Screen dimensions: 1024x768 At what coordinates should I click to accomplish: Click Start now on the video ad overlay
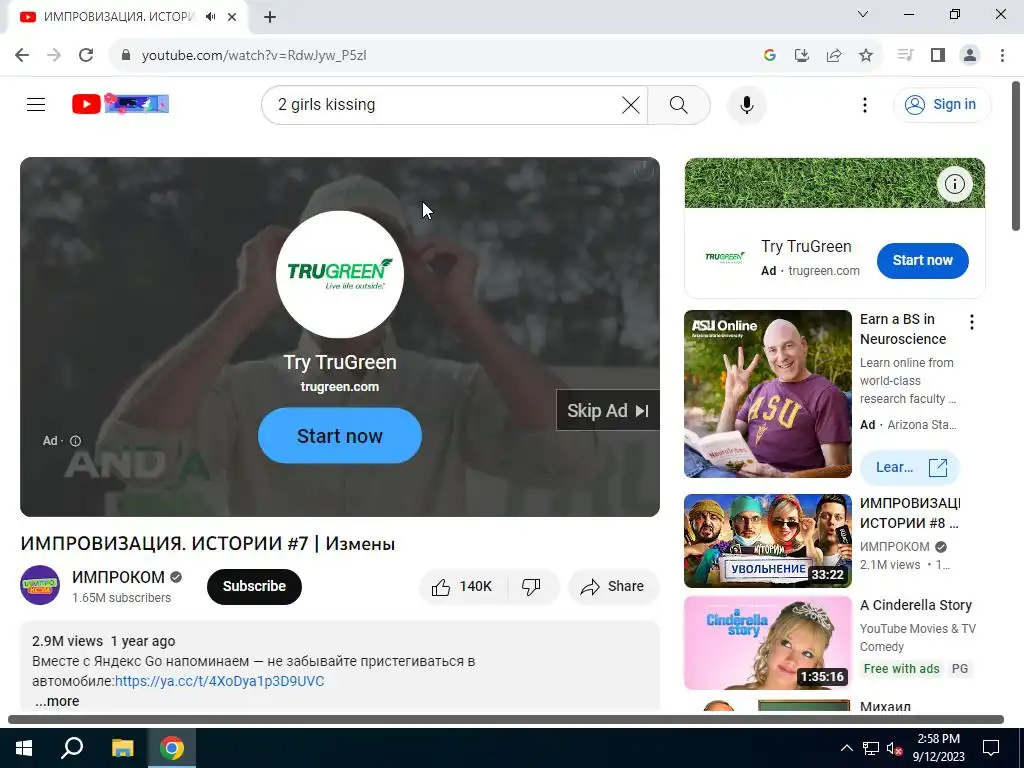[x=340, y=436]
